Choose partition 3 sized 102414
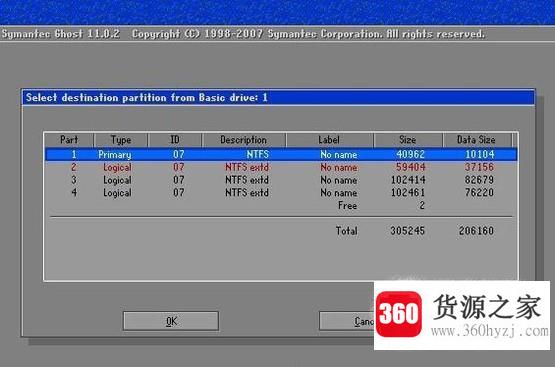 (x=281, y=180)
